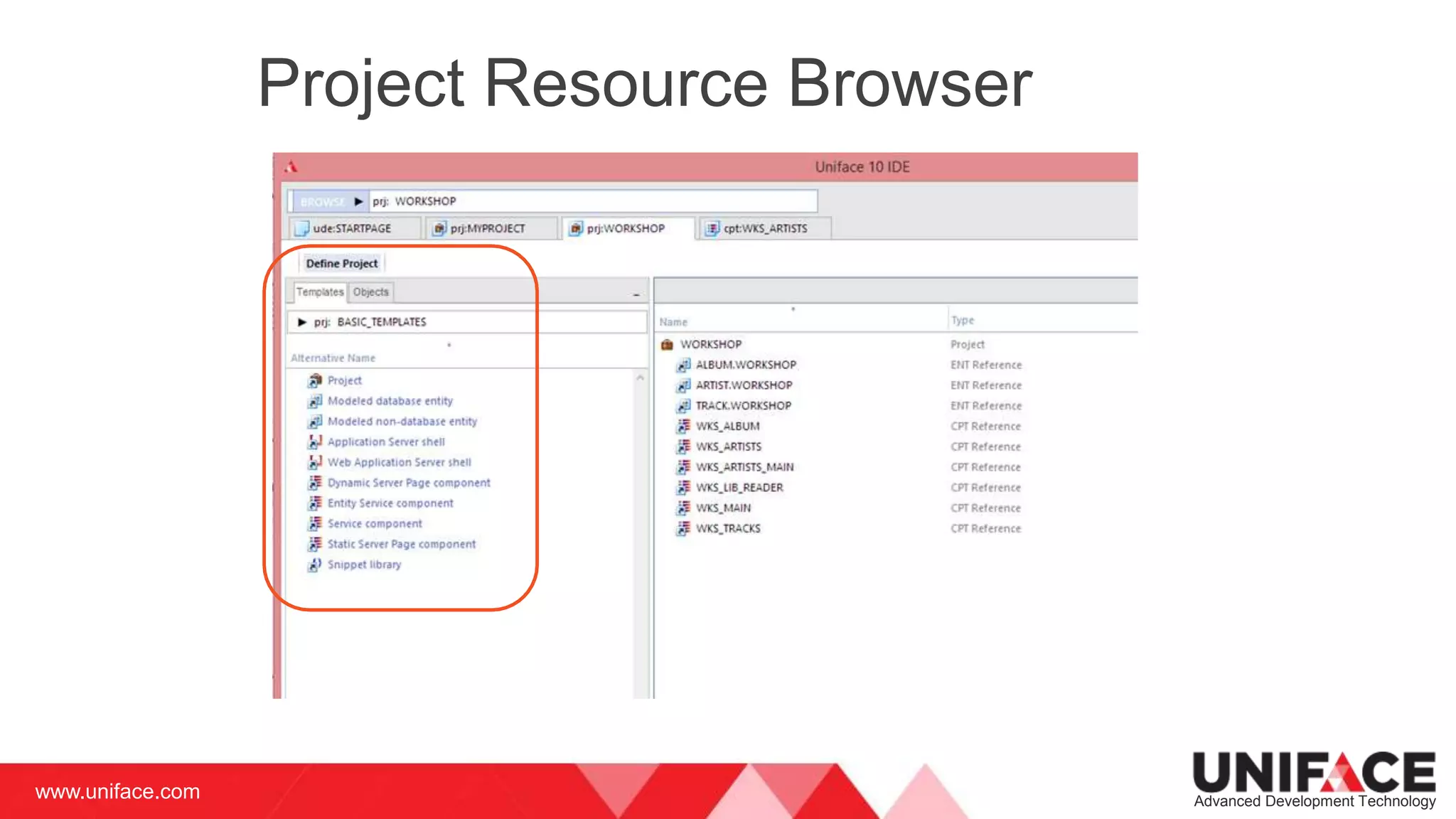Click the templates list scrollbar up arrow

tap(641, 378)
